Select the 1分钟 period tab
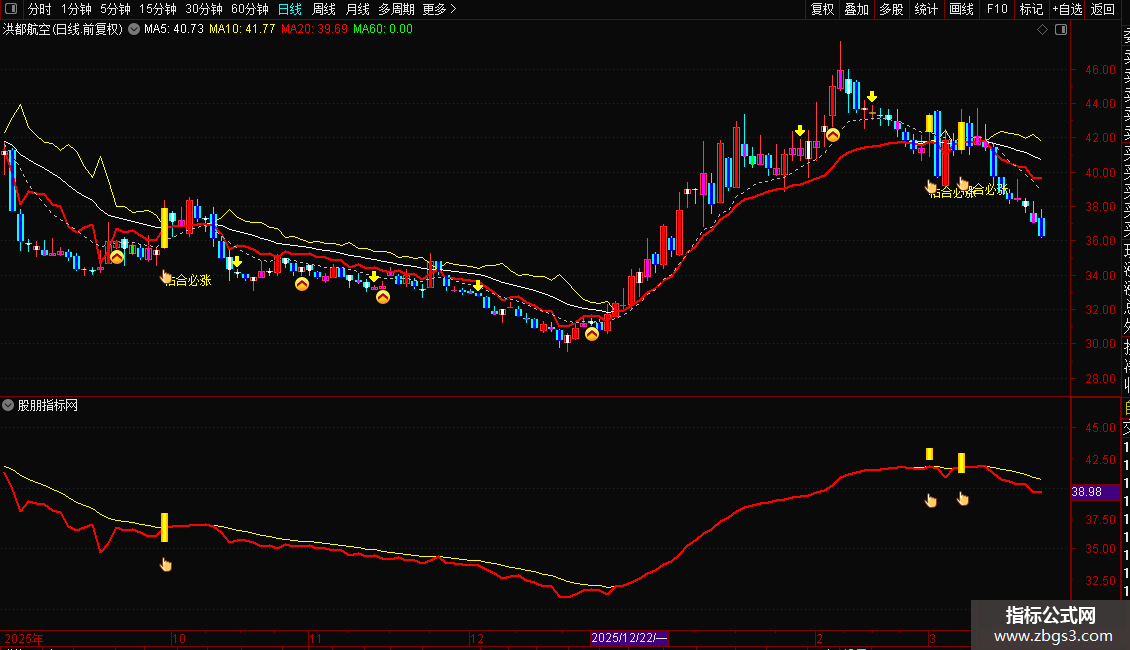This screenshot has height=650, width=1130. point(76,9)
